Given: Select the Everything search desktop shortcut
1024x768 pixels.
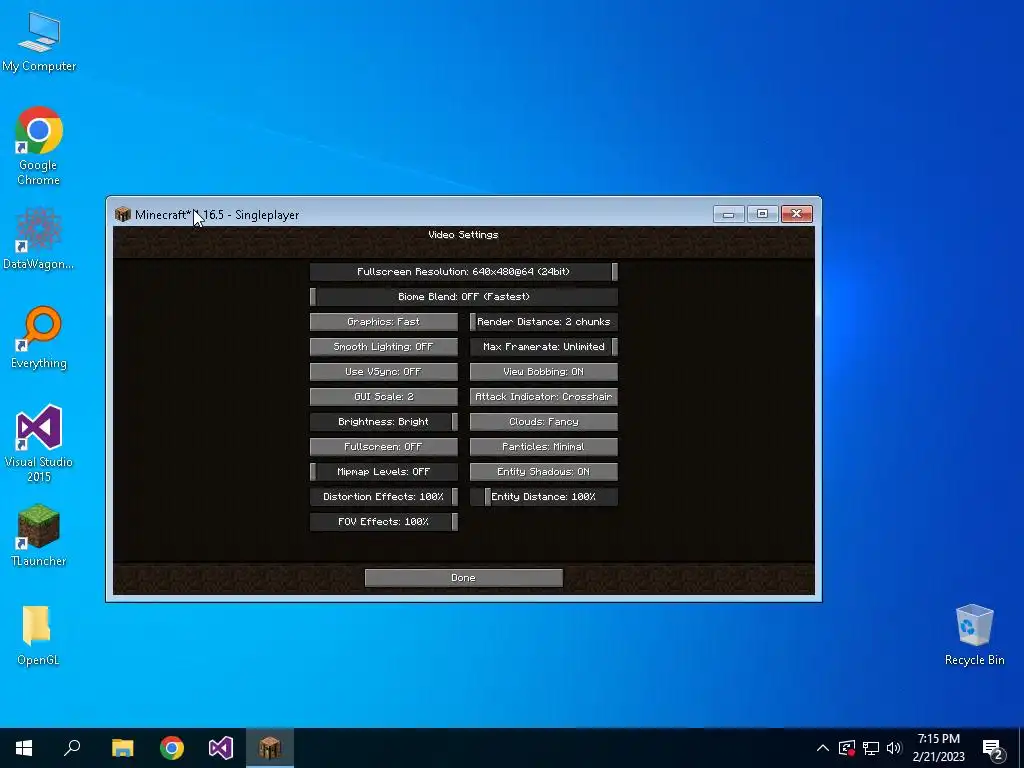Looking at the screenshot, I should 39,337.
